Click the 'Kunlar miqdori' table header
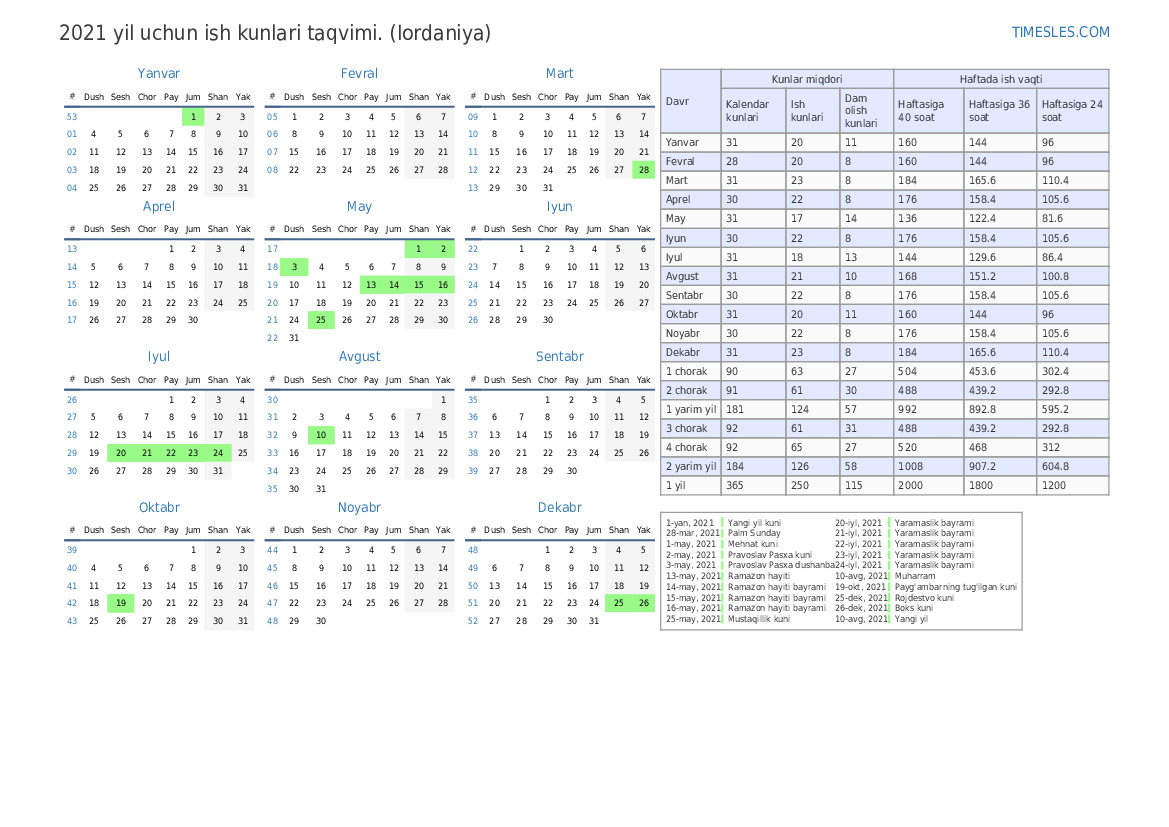 (x=807, y=79)
